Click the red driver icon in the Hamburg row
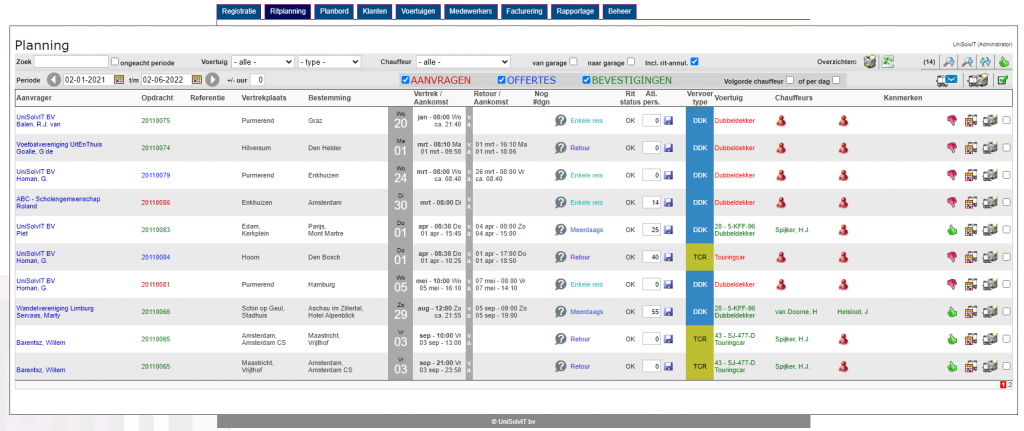1024x431 pixels. [781, 285]
